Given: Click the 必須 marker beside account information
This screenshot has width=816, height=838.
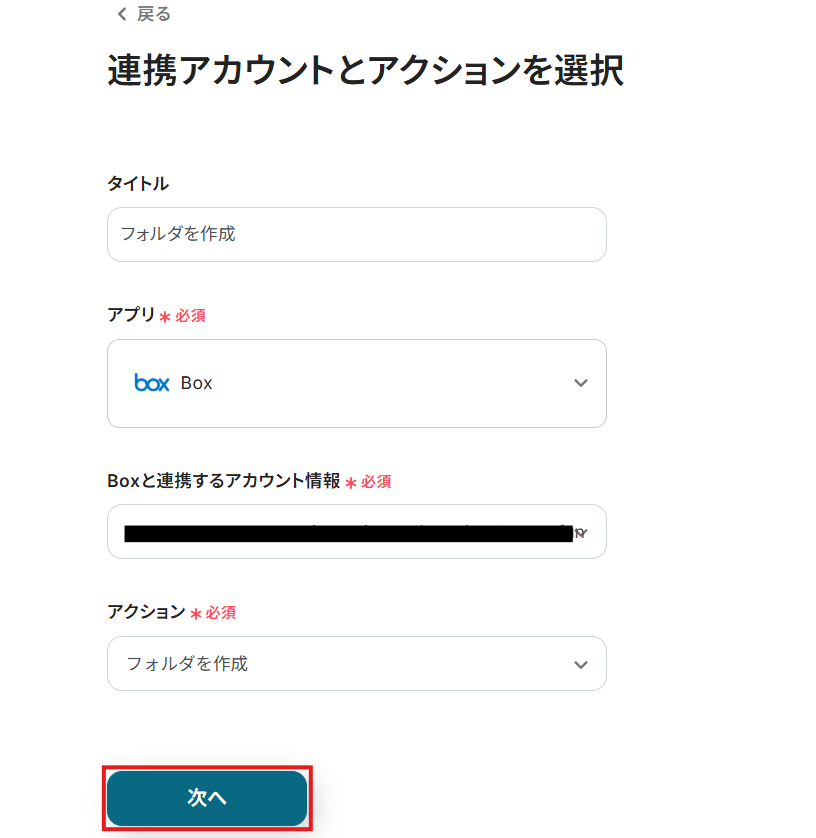Looking at the screenshot, I should [376, 482].
